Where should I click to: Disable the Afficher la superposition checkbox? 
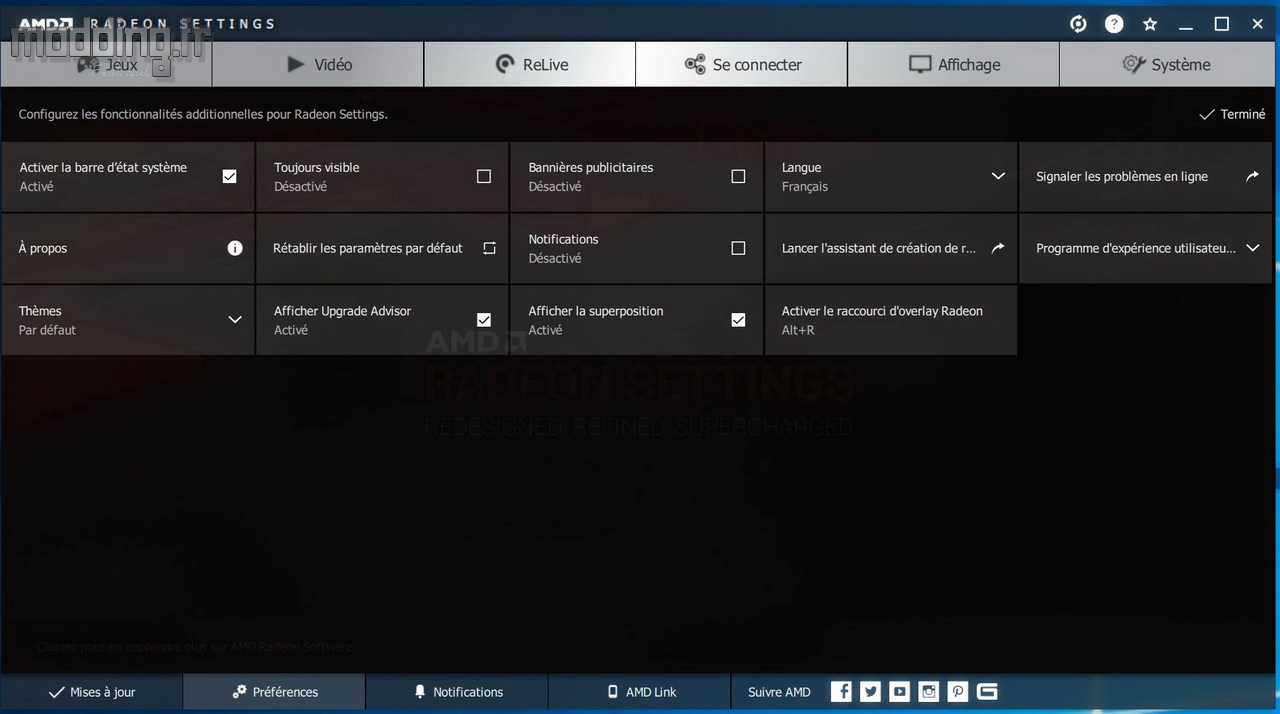738,320
